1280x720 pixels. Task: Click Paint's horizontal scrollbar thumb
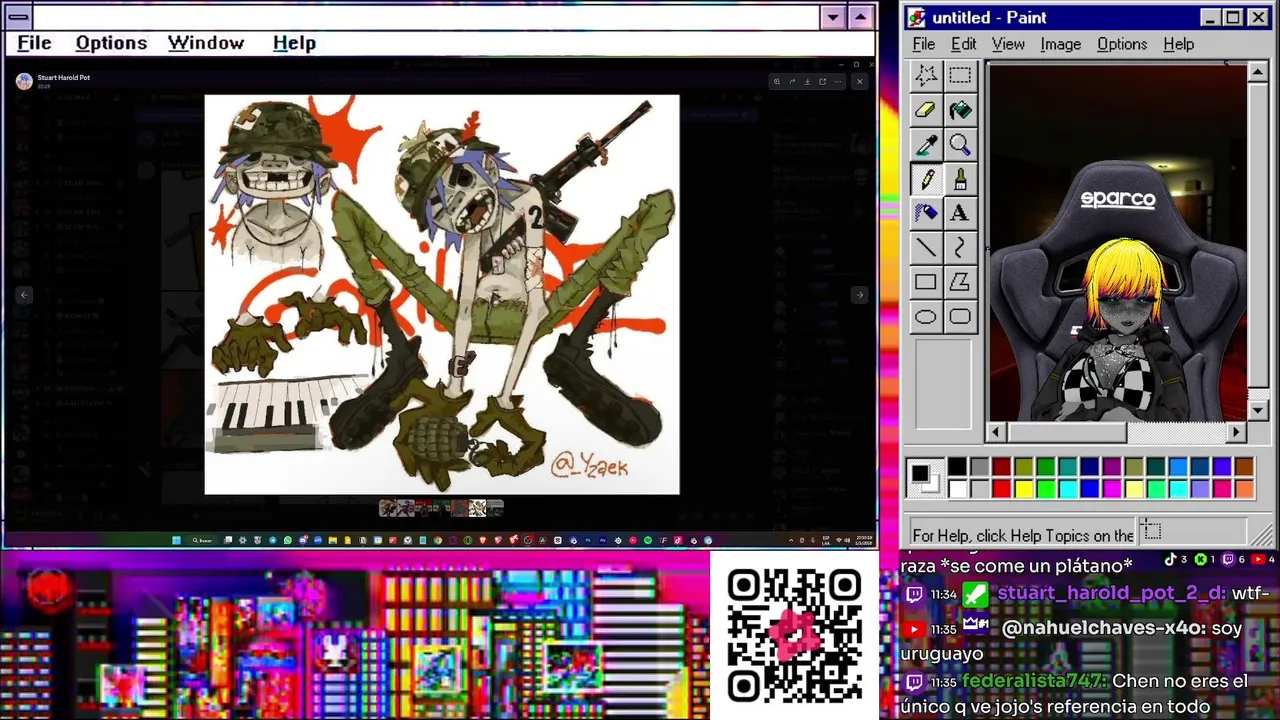tap(1066, 432)
